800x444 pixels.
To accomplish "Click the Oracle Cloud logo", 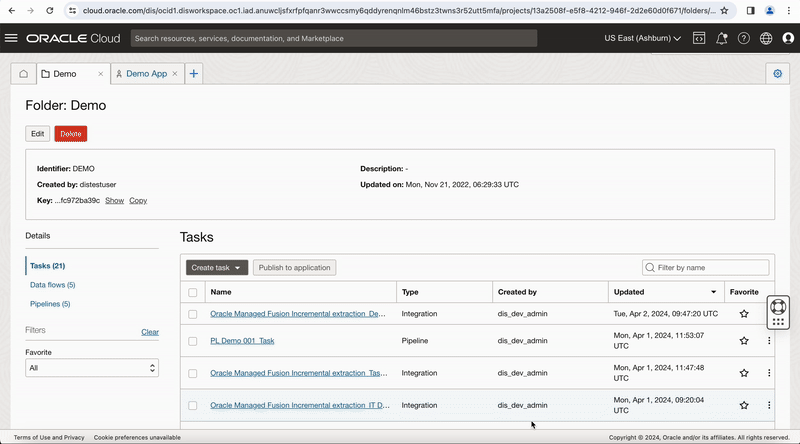I will (73, 38).
